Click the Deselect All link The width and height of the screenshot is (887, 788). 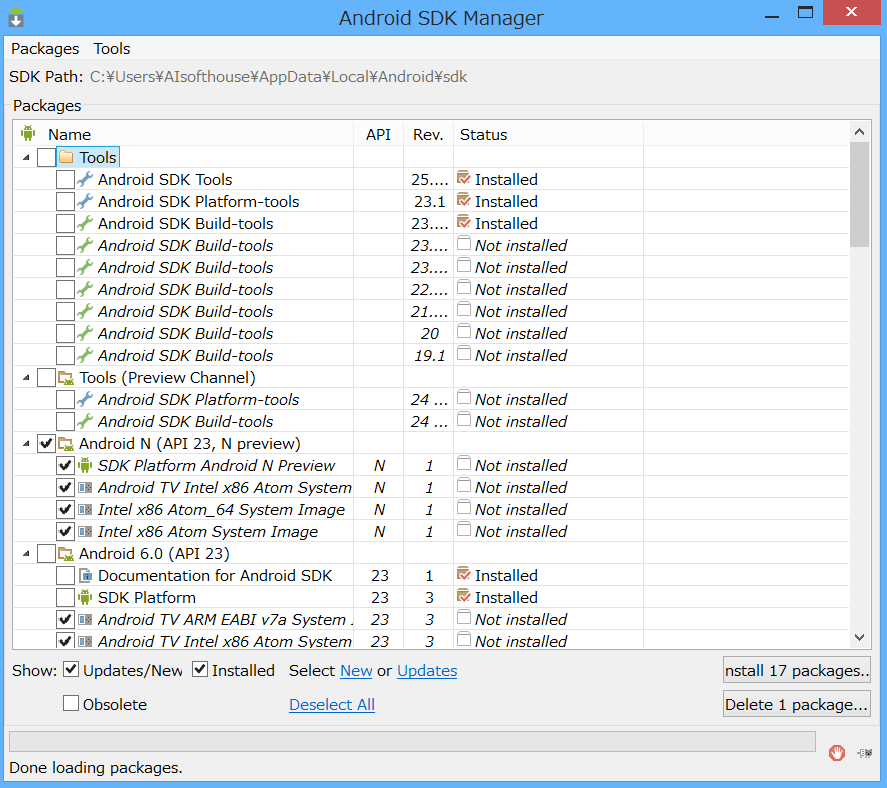(x=332, y=704)
